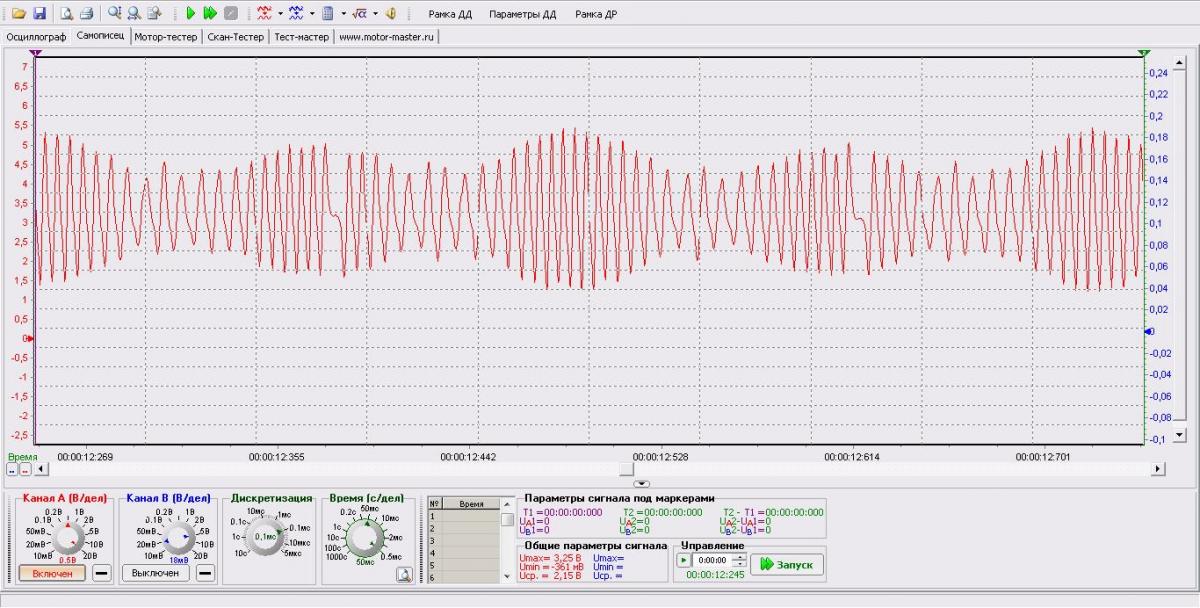
Task: Save recording with the floppy disk icon
Action: (x=39, y=14)
